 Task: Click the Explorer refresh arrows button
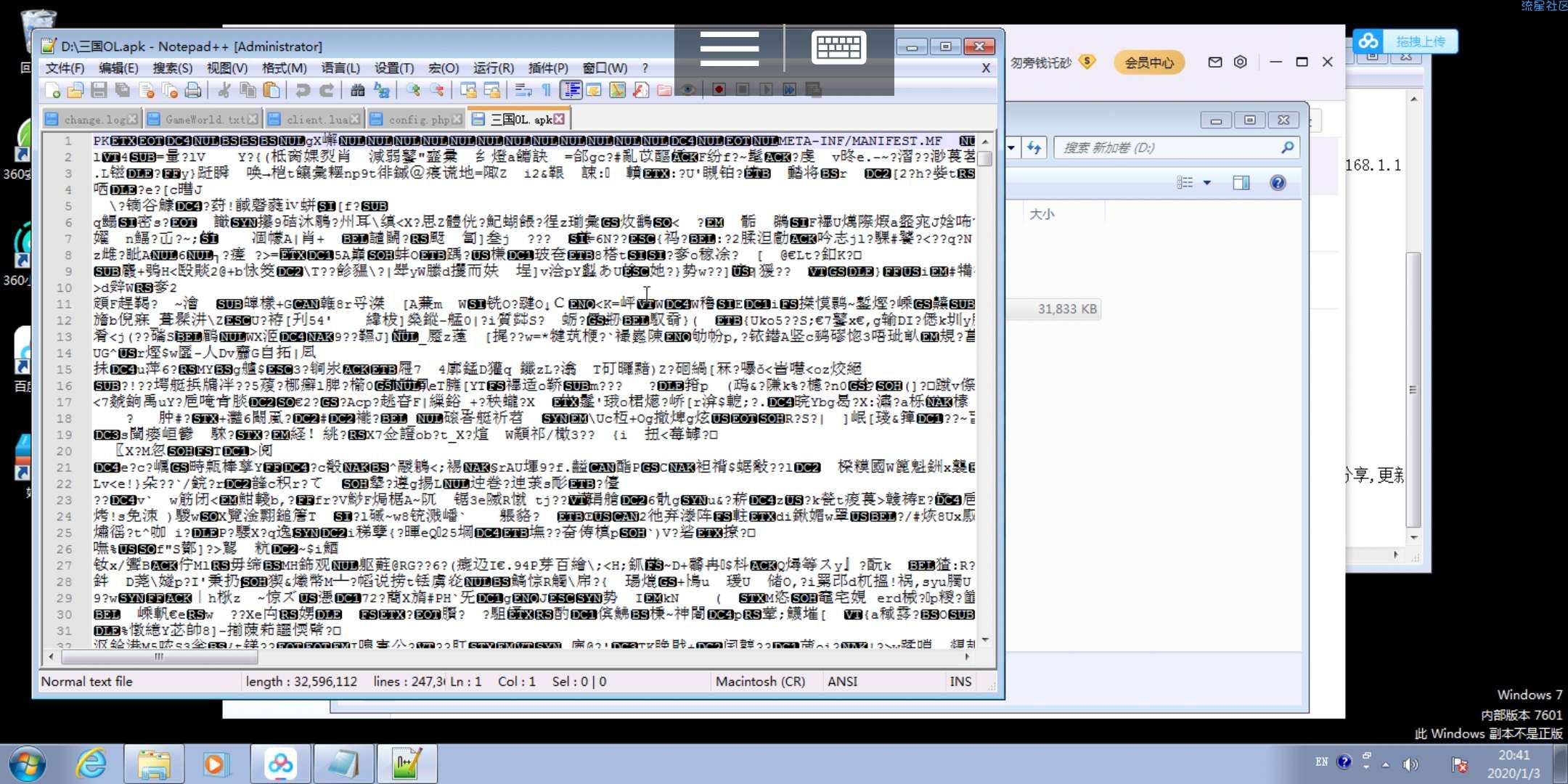coord(1034,148)
